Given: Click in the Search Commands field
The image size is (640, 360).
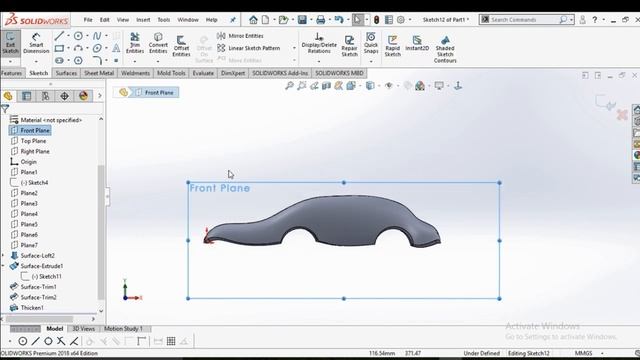Looking at the screenshot, I should pyautogui.click(x=524, y=20).
